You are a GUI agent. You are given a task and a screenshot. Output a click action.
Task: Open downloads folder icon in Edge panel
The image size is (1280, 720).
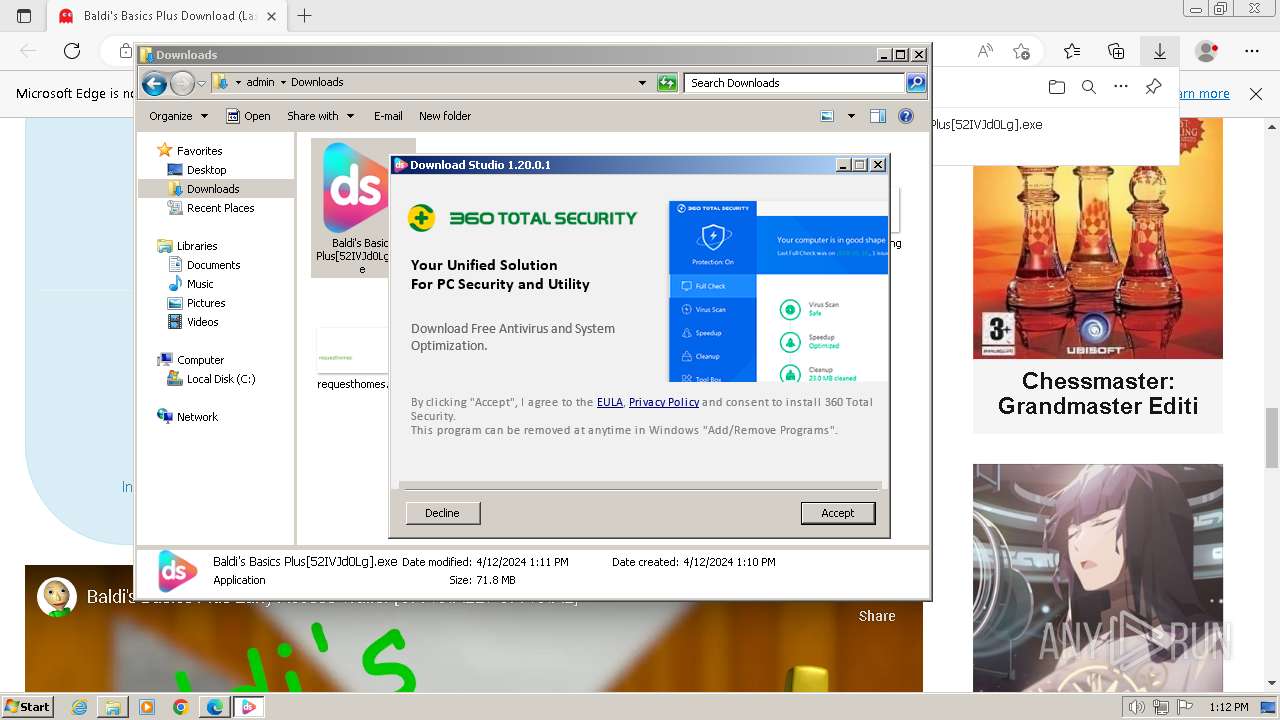pyautogui.click(x=1057, y=87)
